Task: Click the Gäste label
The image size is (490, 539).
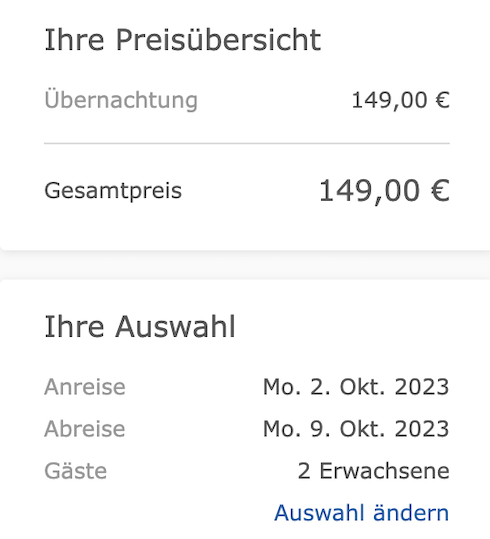Action: 75,471
